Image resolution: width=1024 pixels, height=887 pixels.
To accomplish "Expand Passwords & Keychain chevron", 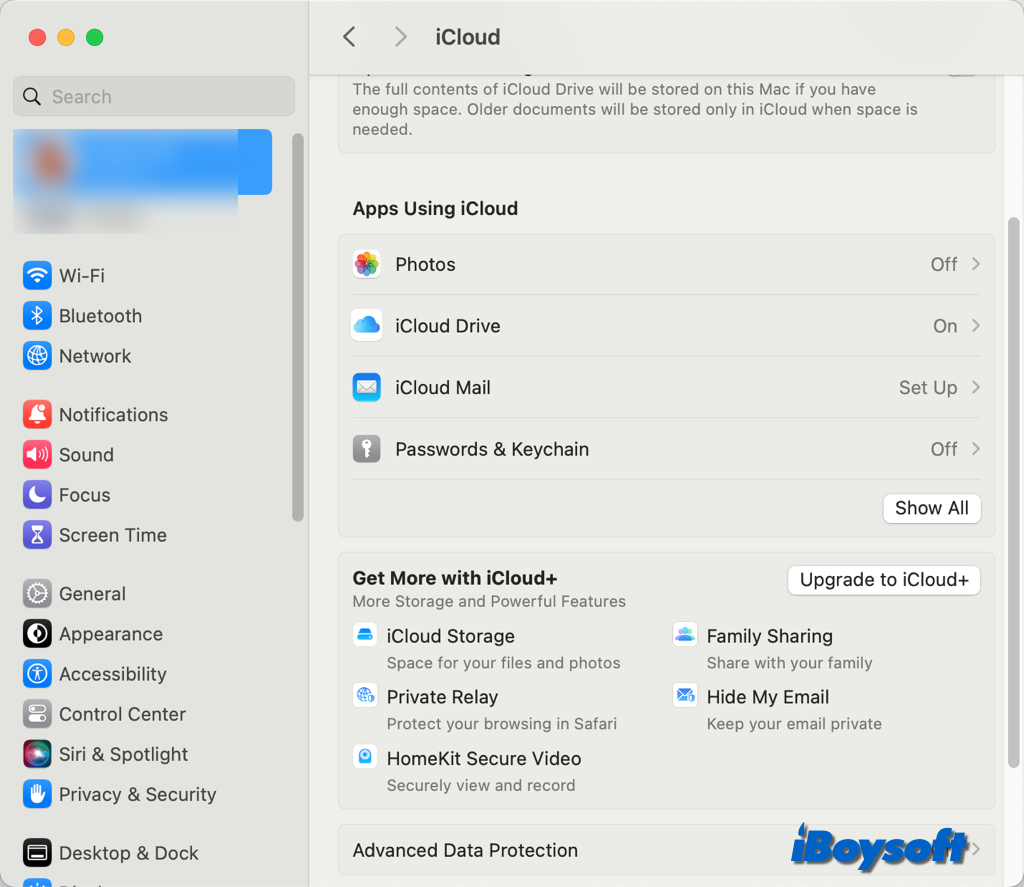I will tap(976, 449).
